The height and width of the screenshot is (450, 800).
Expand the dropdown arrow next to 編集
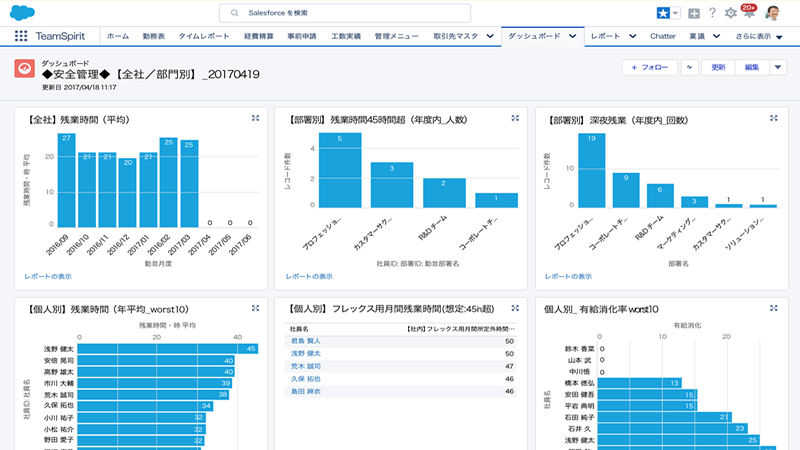tap(778, 68)
